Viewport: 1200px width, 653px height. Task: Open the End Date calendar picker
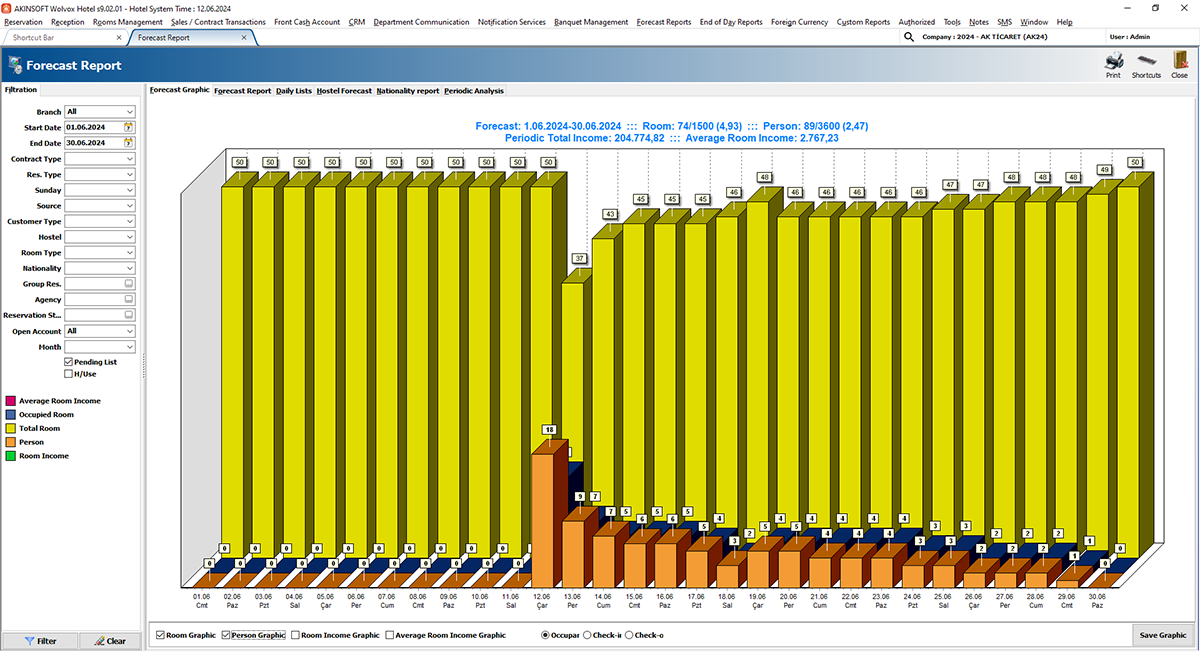point(129,143)
